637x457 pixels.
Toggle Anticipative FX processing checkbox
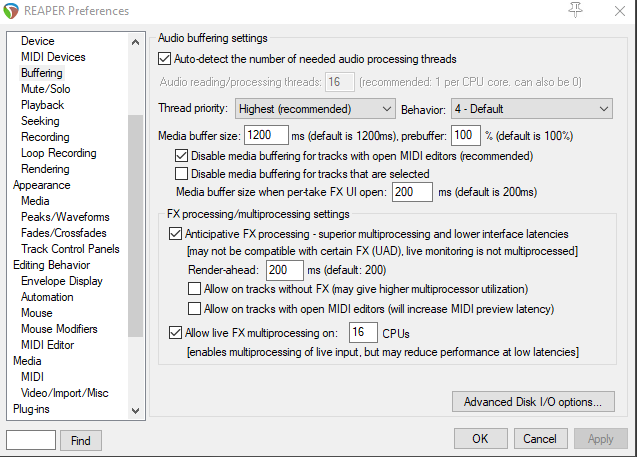(176, 234)
